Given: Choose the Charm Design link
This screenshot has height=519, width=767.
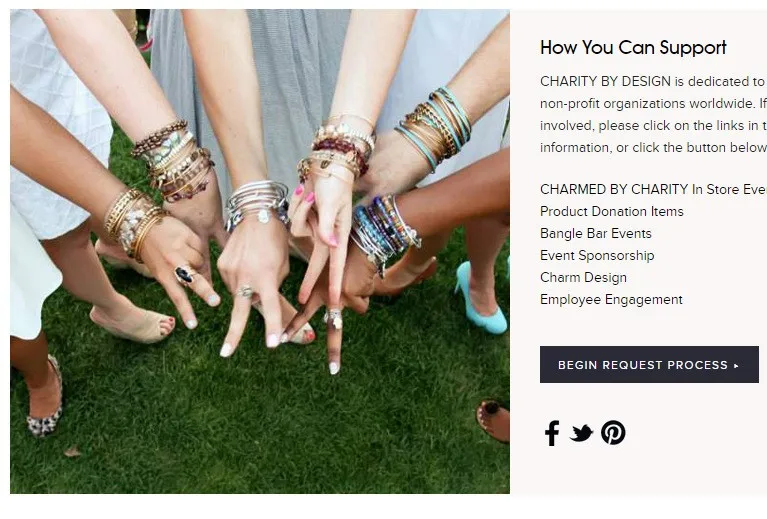Looking at the screenshot, I should tap(583, 277).
